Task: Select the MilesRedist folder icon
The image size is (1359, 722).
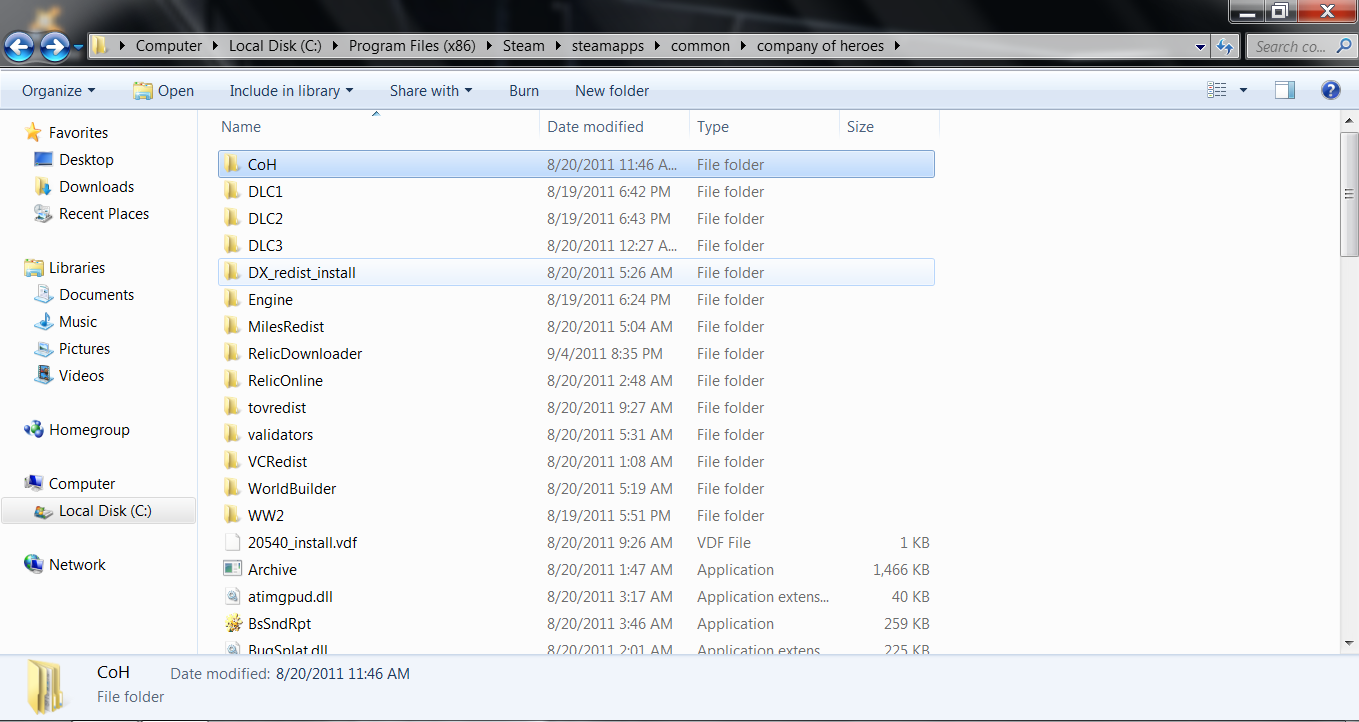Action: click(x=232, y=326)
